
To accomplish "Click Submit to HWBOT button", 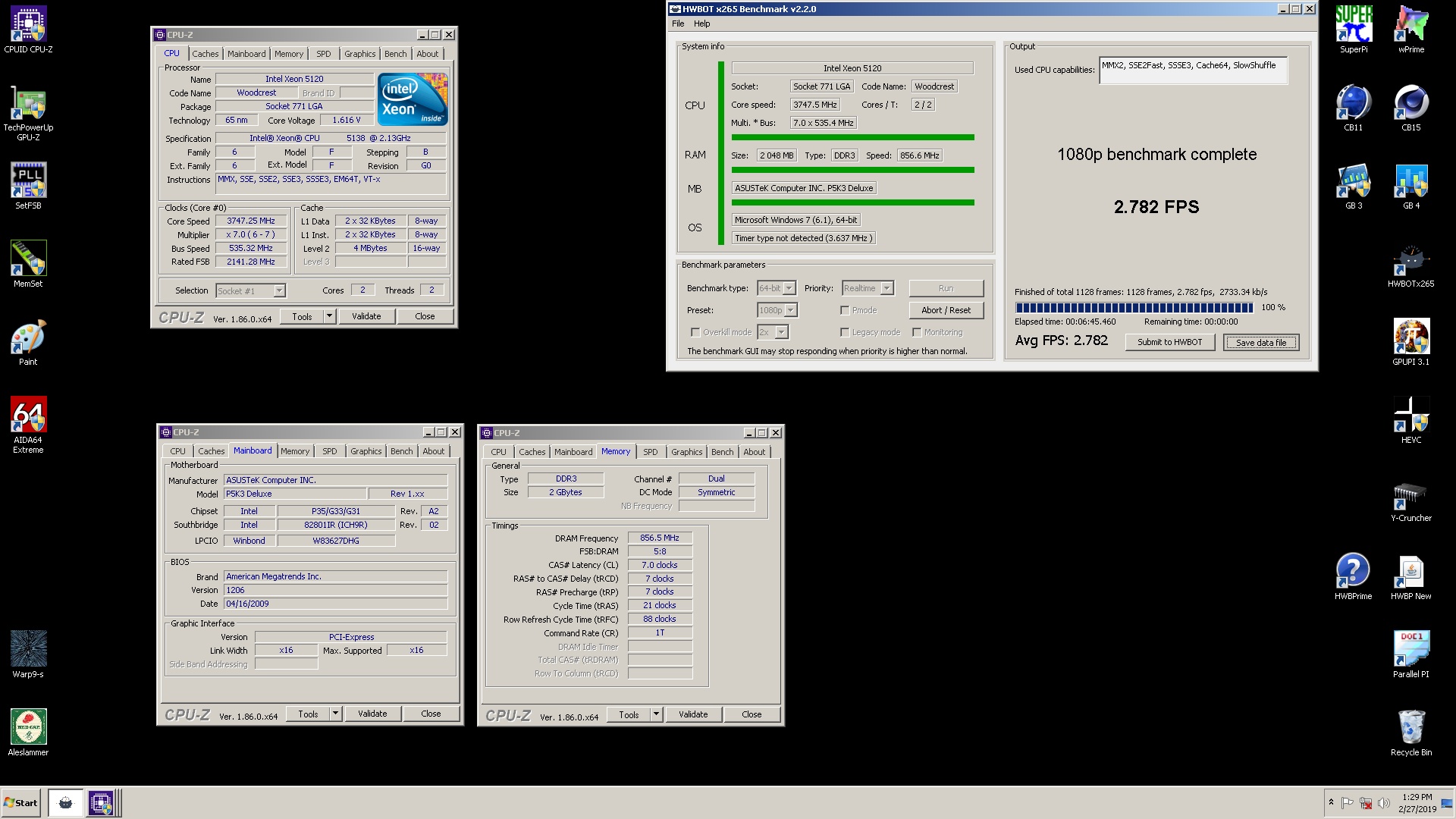I will point(1169,342).
